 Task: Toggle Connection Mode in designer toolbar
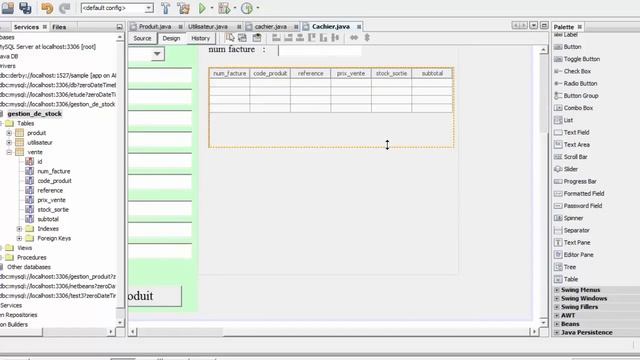[x=242, y=38]
